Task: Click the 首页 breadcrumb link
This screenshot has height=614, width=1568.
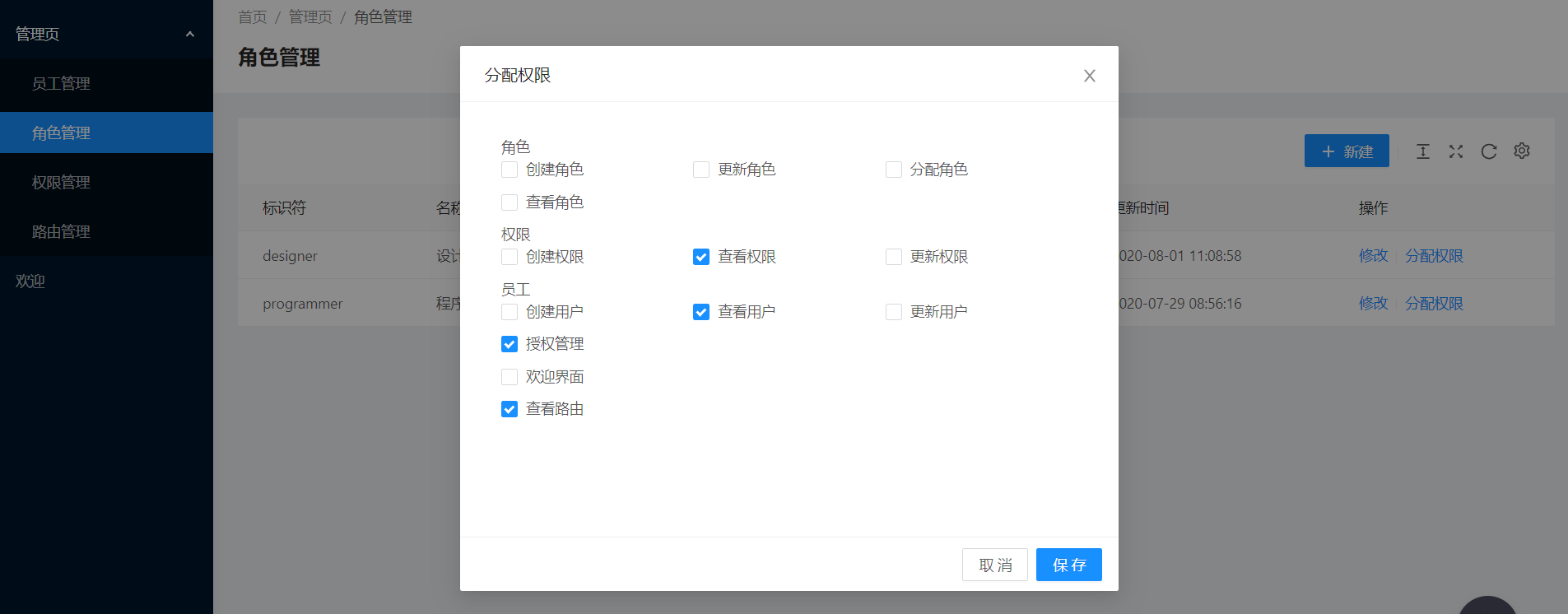Action: point(253,17)
